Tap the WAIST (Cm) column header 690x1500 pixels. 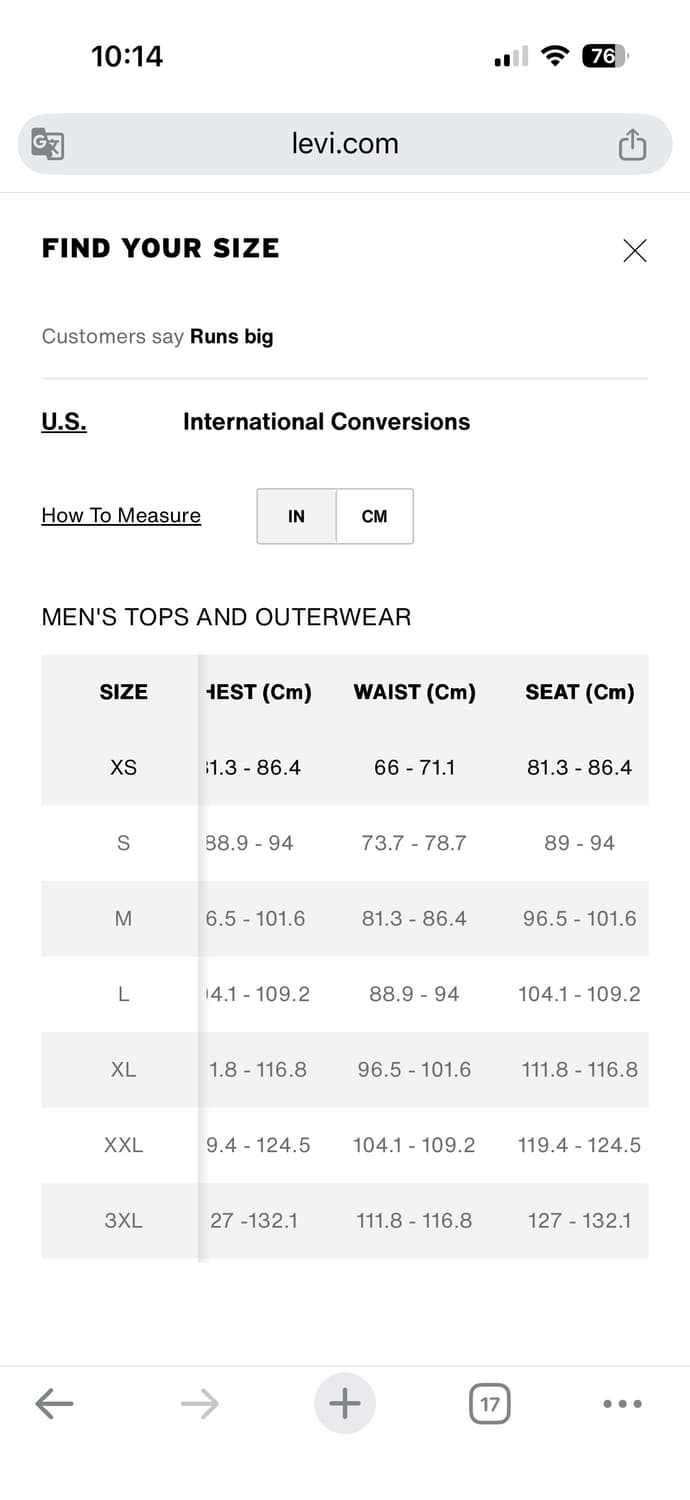pyautogui.click(x=414, y=692)
